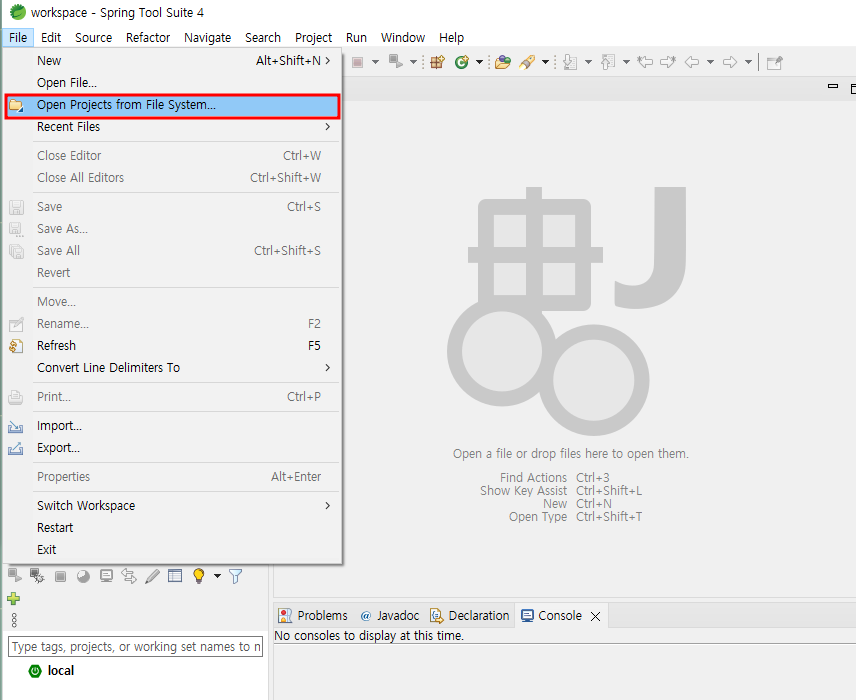856x700 pixels.
Task: Click the Forward navigation arrow icon
Action: [x=730, y=62]
